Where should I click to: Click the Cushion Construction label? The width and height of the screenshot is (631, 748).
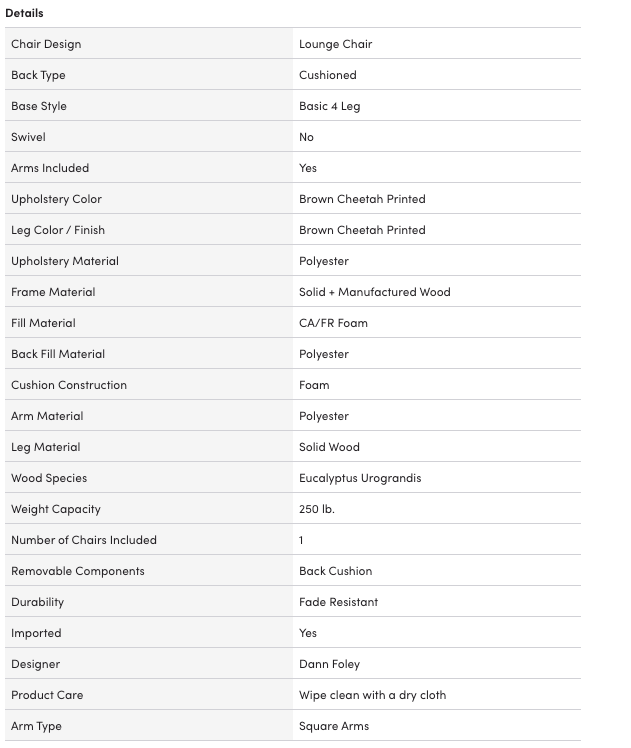[x=69, y=385]
